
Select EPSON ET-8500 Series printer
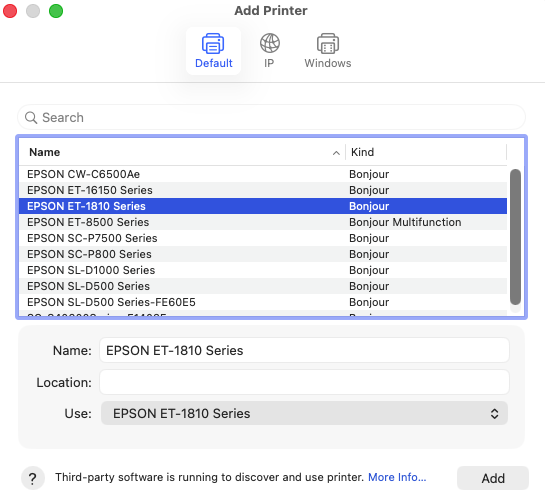pos(263,222)
